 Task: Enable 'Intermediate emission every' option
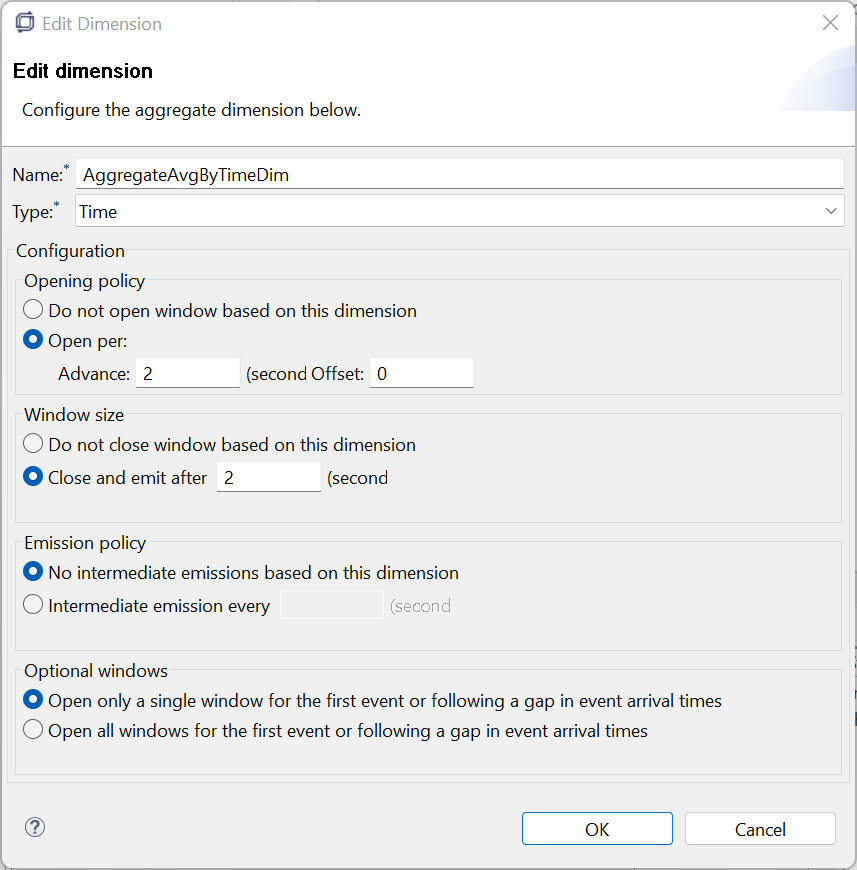tap(34, 606)
